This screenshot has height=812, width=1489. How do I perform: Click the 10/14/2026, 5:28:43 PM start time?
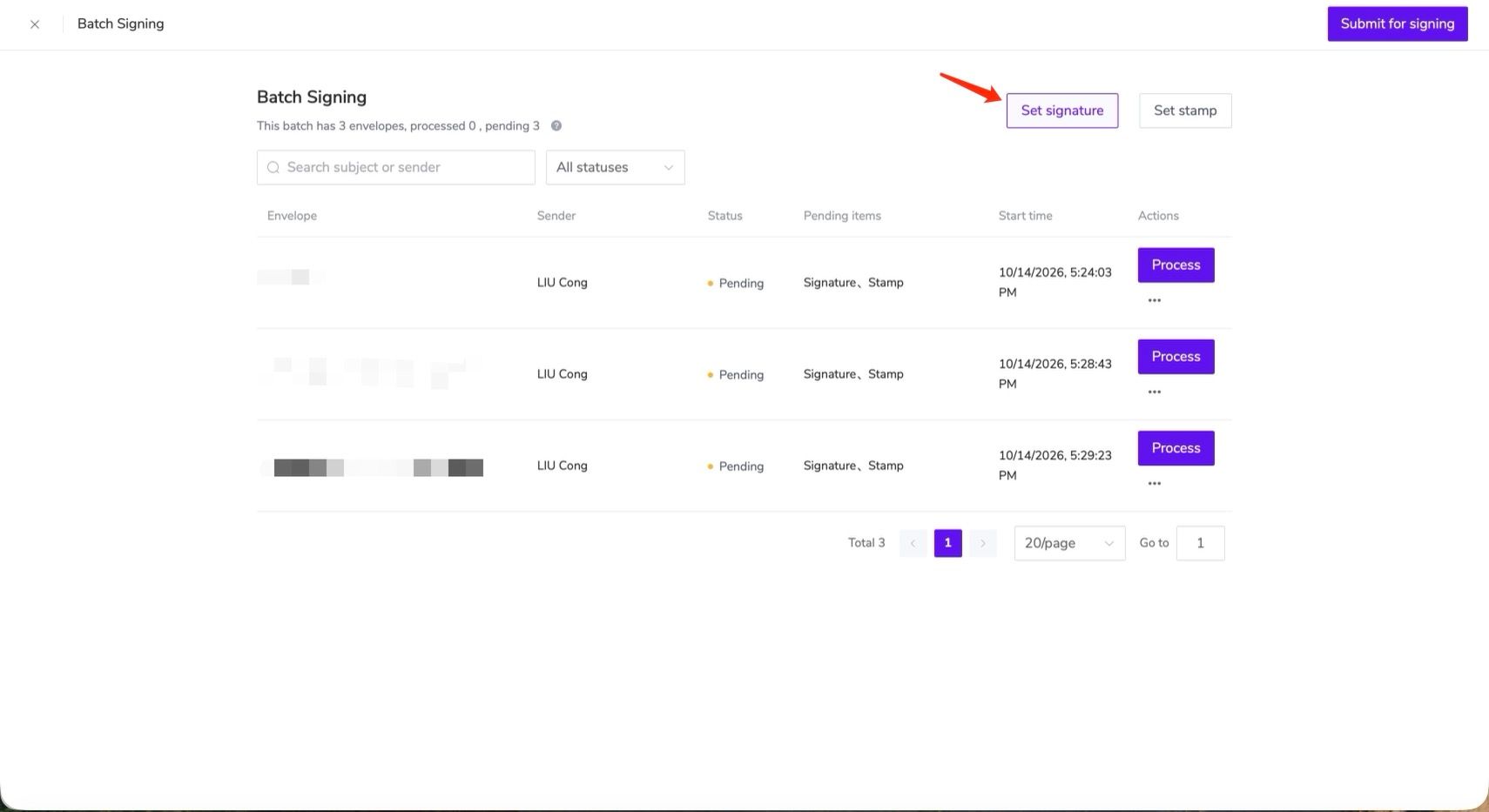pos(1055,373)
